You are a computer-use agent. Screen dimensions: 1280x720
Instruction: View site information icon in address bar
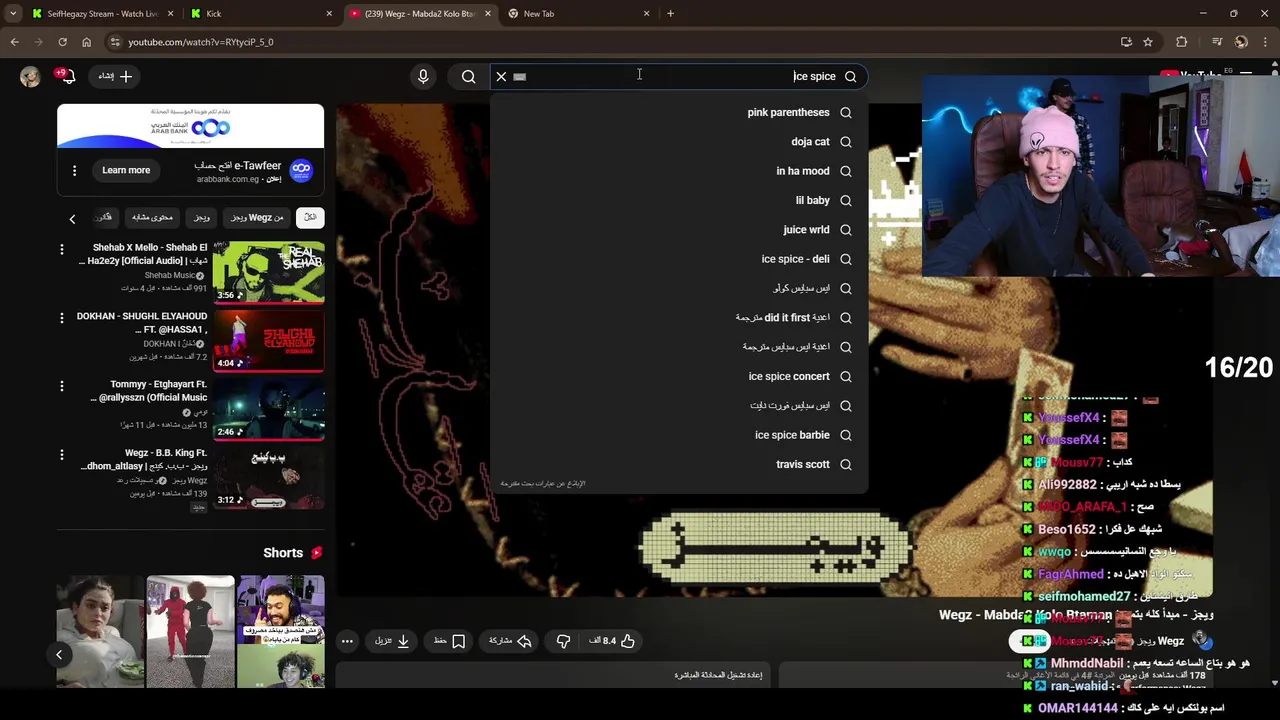coord(115,42)
